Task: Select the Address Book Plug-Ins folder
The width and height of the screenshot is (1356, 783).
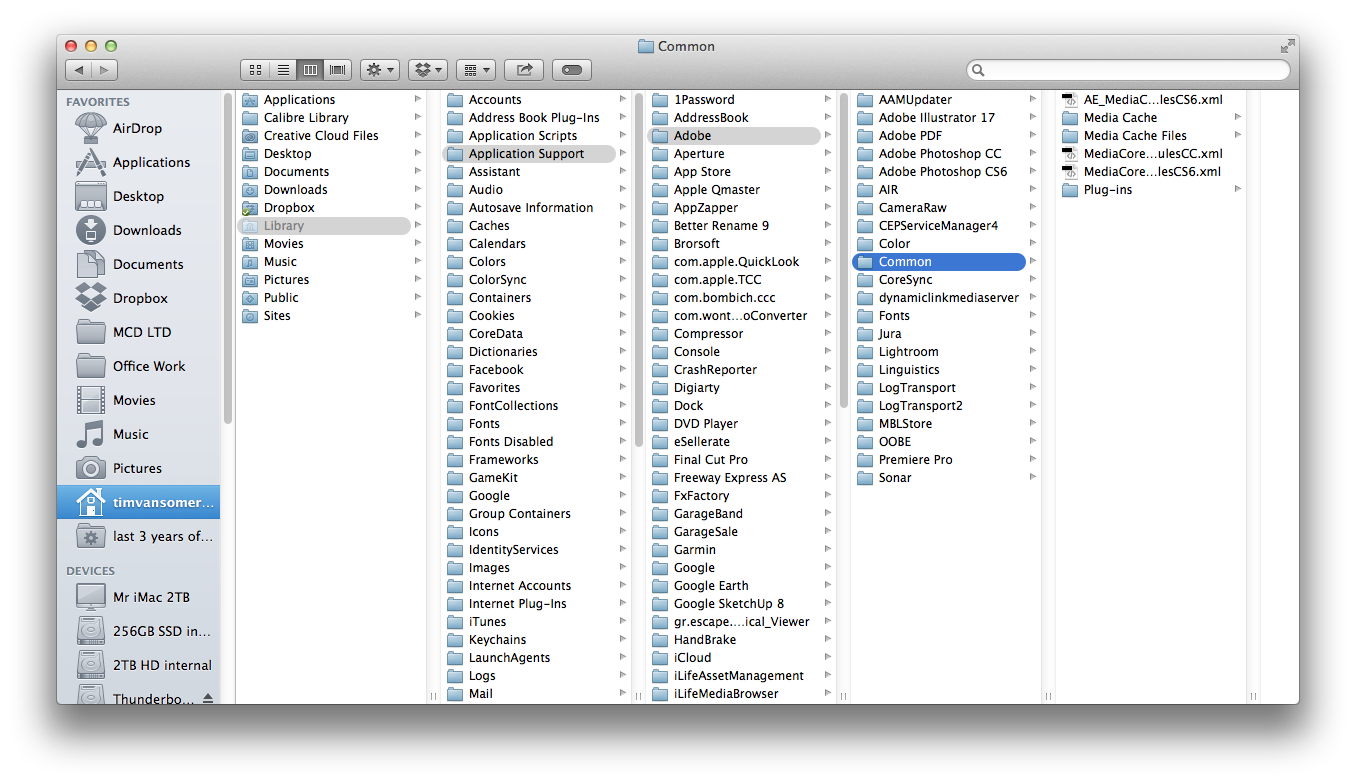Action: tap(536, 118)
